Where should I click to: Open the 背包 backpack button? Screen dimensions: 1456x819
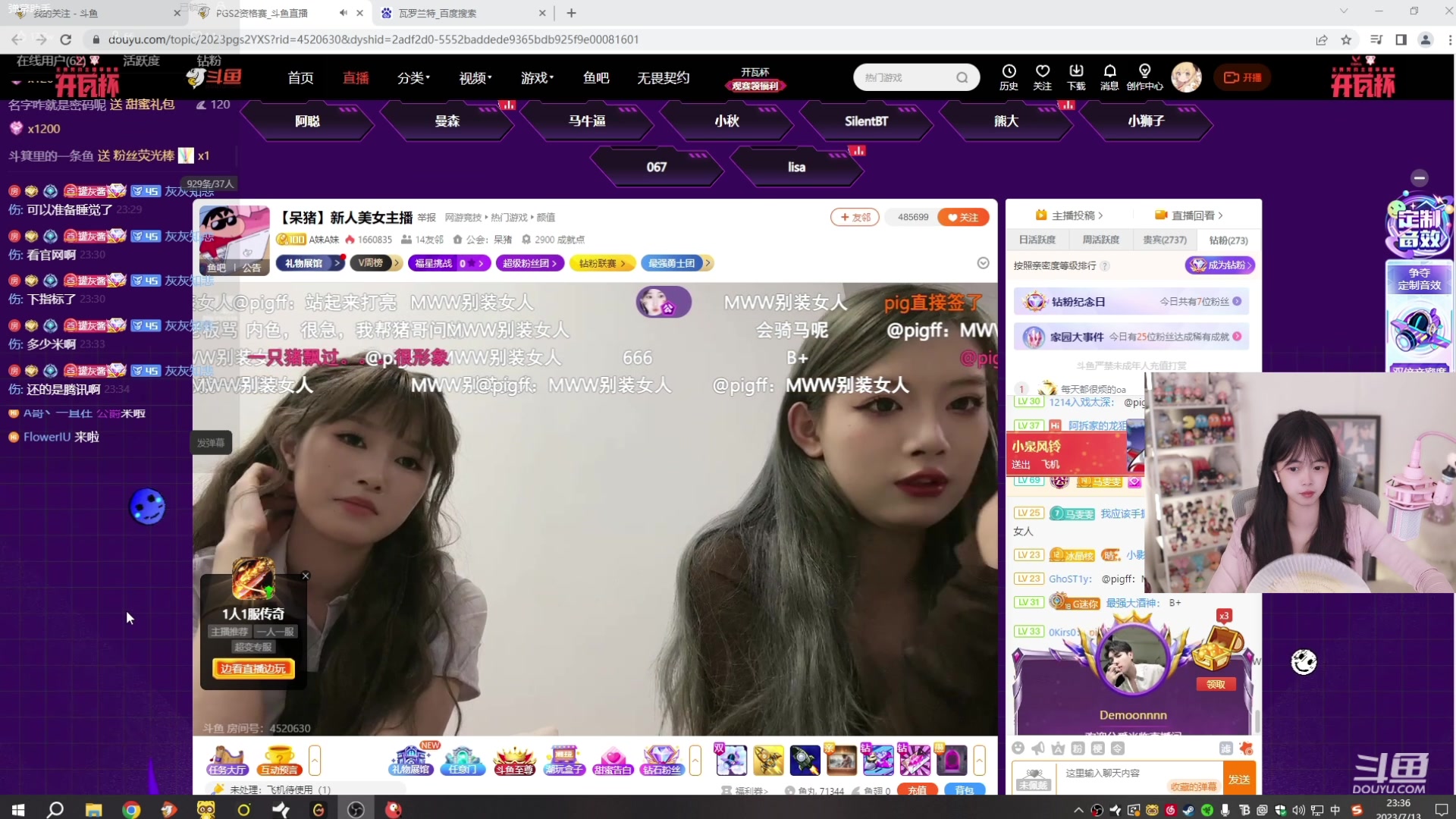tap(964, 789)
